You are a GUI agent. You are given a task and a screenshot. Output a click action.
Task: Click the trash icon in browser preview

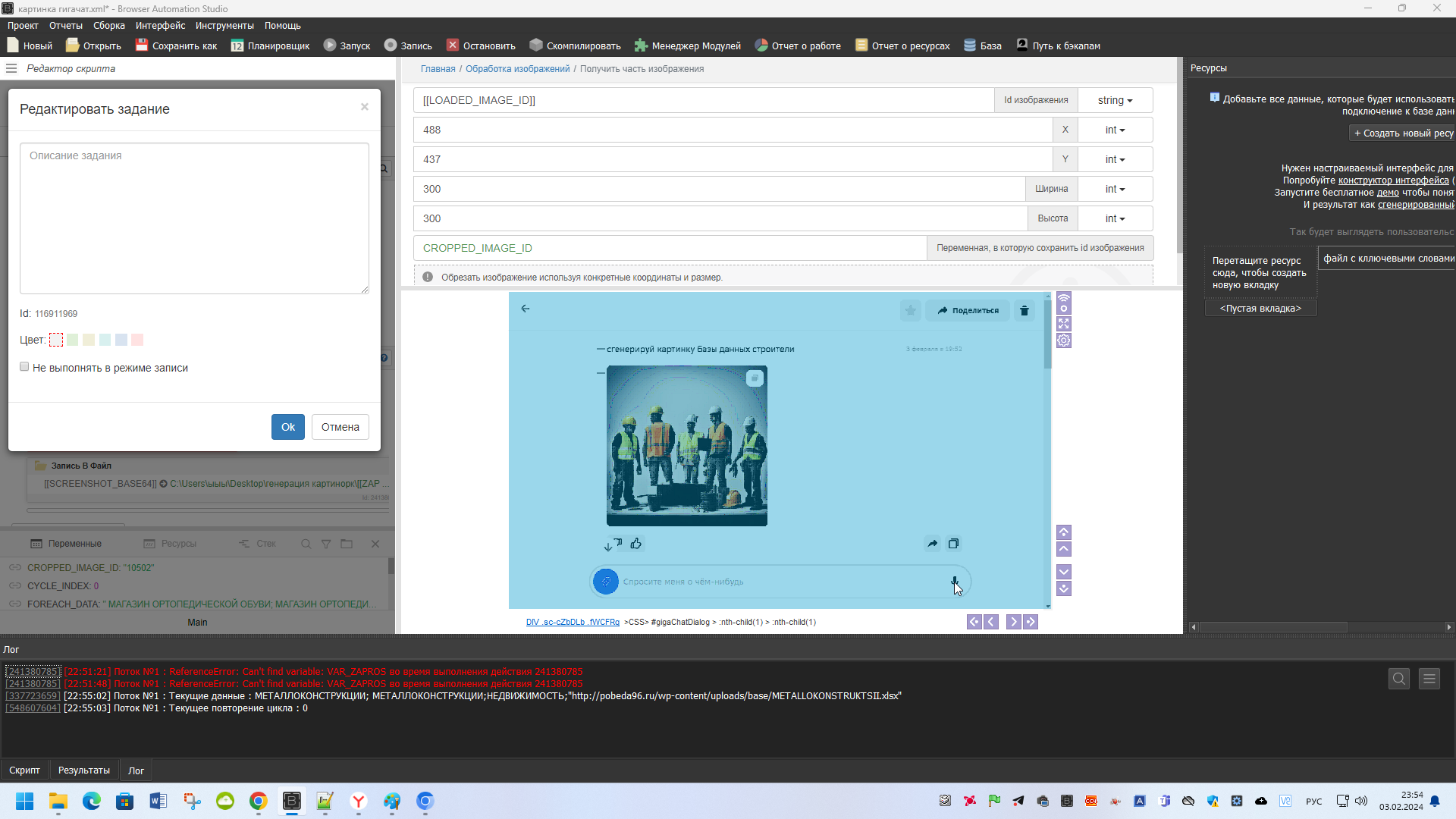click(1025, 310)
